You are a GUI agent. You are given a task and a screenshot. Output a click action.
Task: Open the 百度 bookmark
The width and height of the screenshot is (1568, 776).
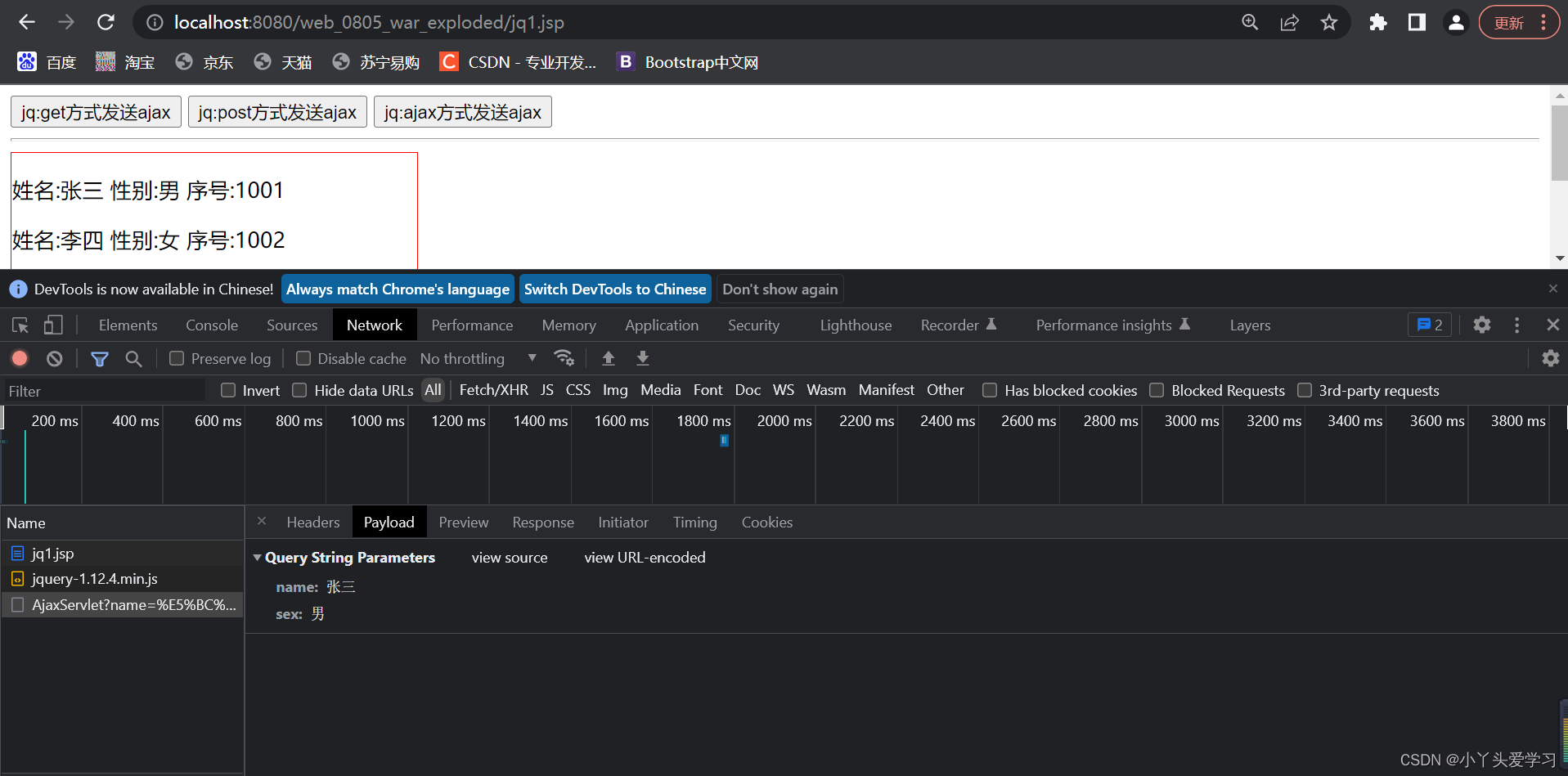point(47,62)
